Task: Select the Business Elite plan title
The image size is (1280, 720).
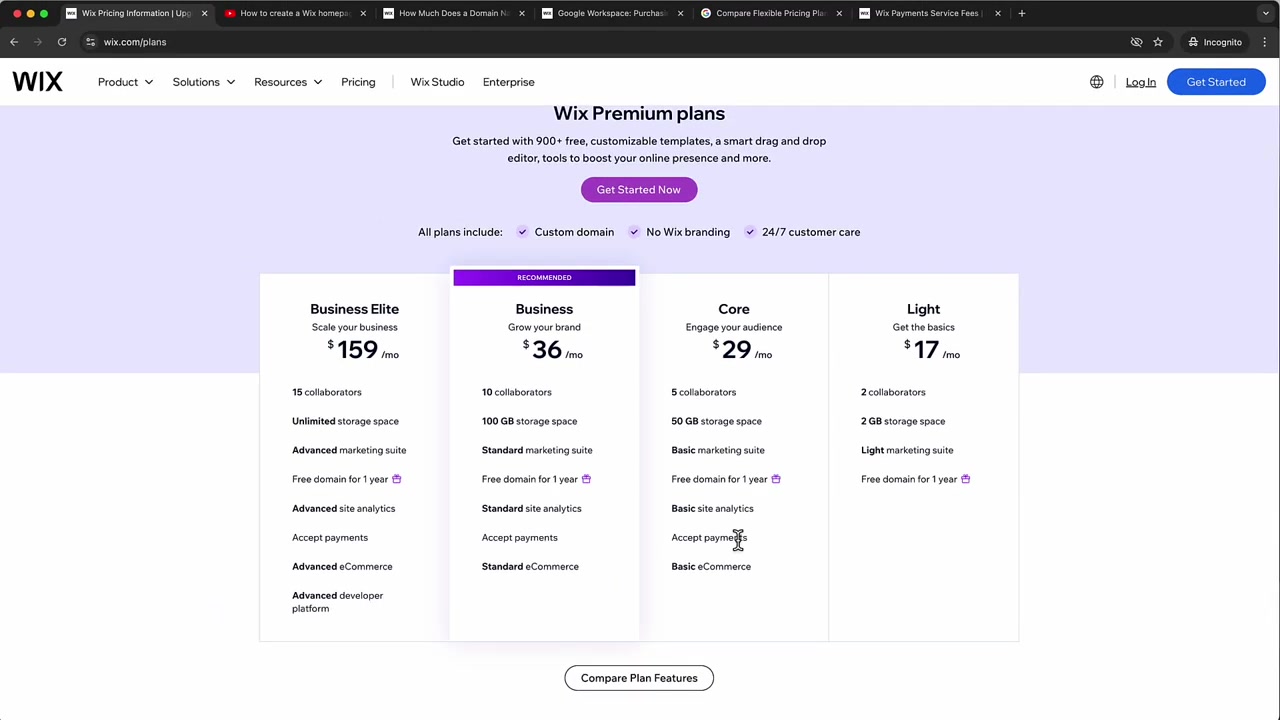Action: click(354, 309)
